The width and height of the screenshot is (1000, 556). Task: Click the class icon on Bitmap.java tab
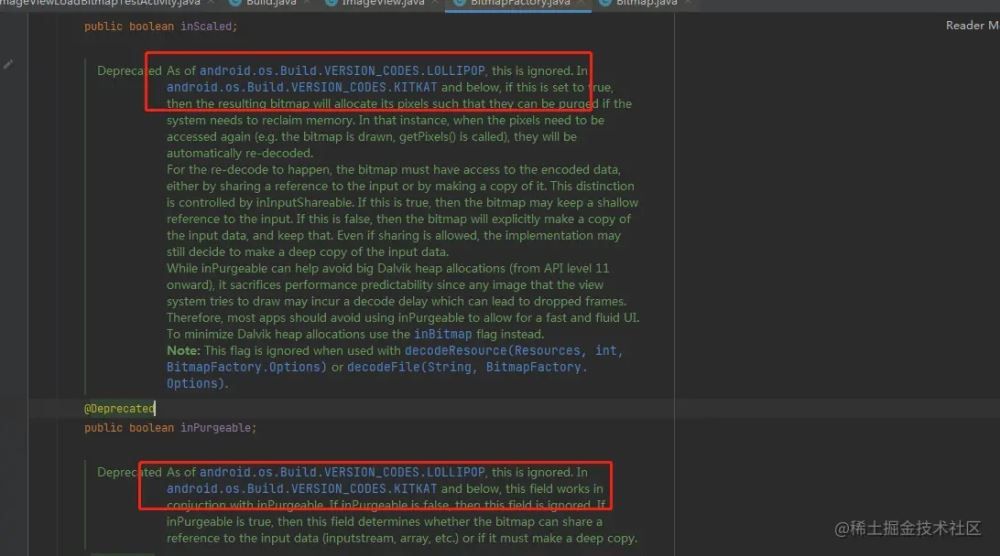pyautogui.click(x=605, y=3)
